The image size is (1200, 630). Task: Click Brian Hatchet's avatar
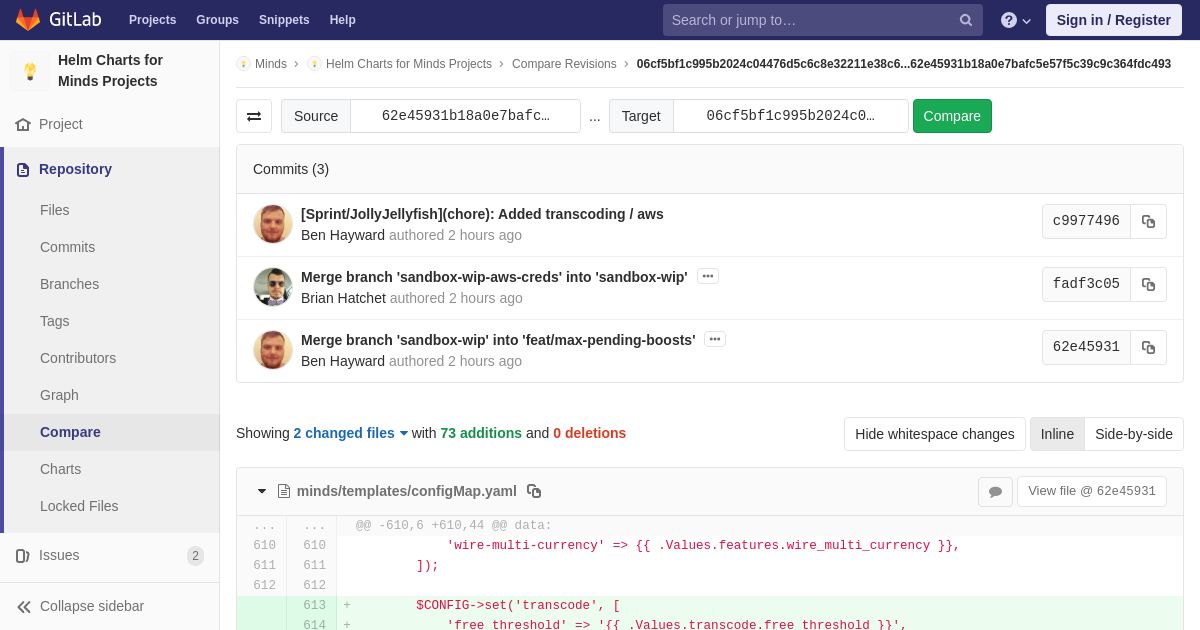tap(273, 287)
